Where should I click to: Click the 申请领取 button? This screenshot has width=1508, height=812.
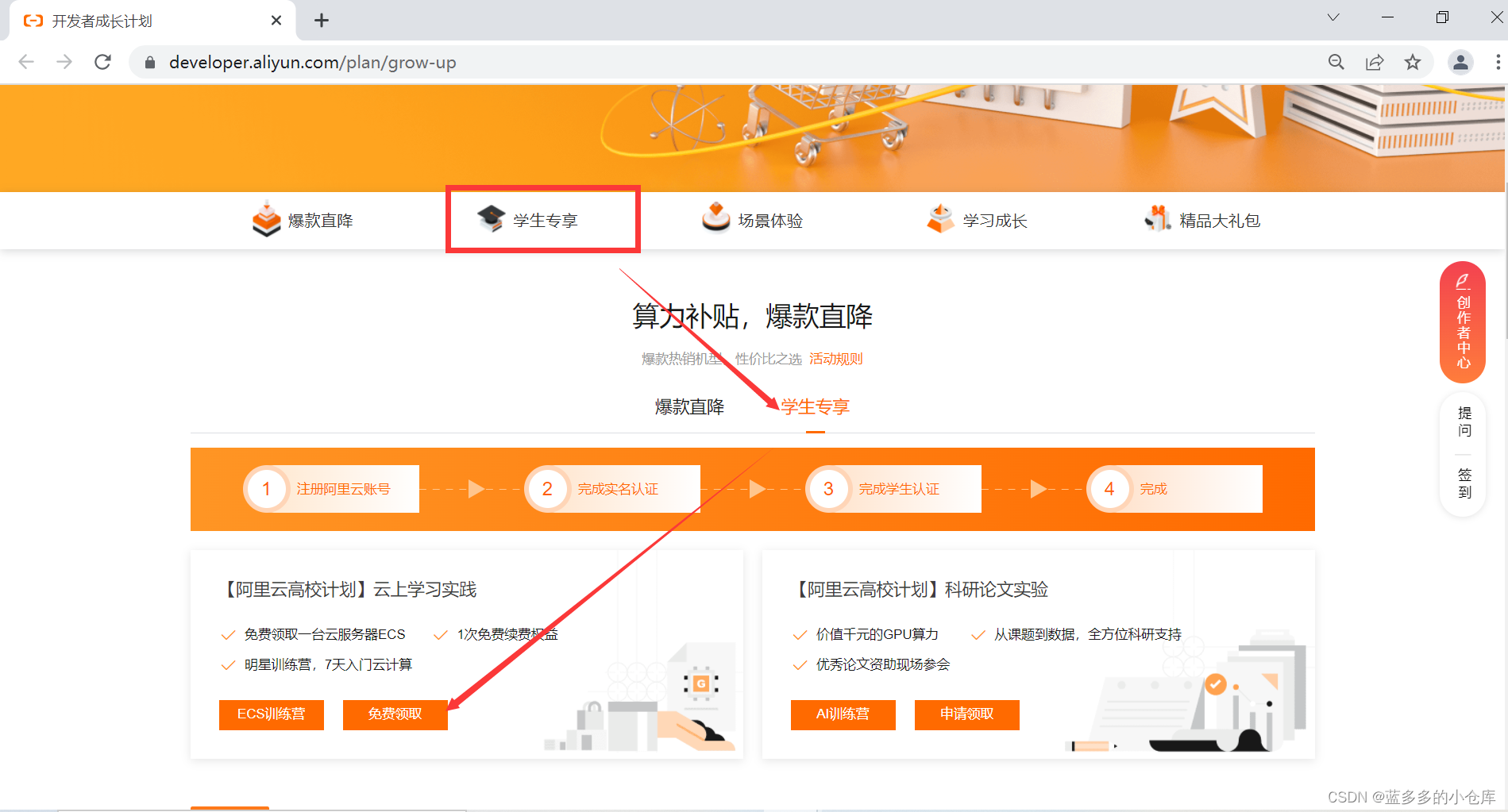pyautogui.click(x=967, y=714)
